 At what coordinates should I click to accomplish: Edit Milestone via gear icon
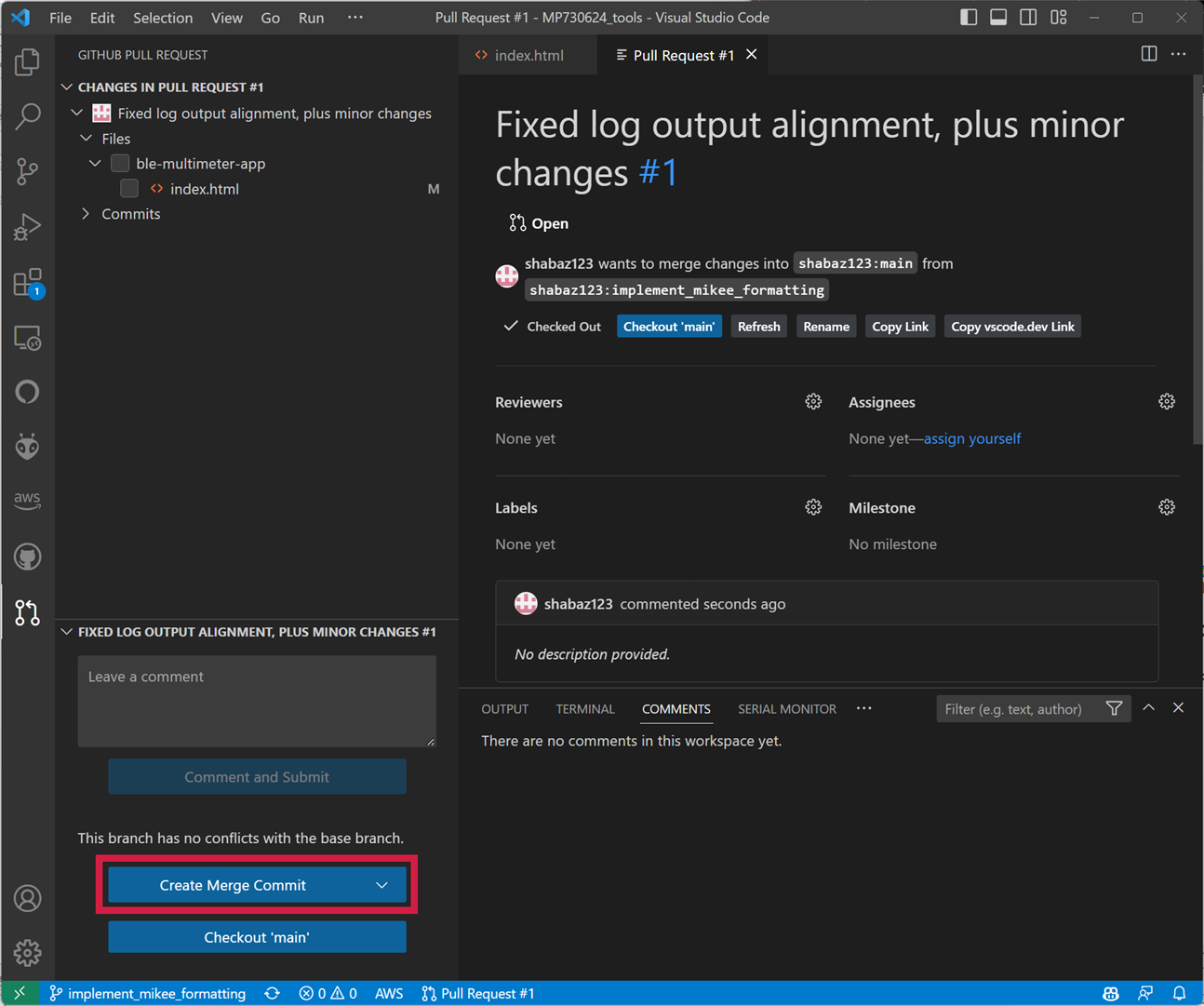(x=1167, y=507)
